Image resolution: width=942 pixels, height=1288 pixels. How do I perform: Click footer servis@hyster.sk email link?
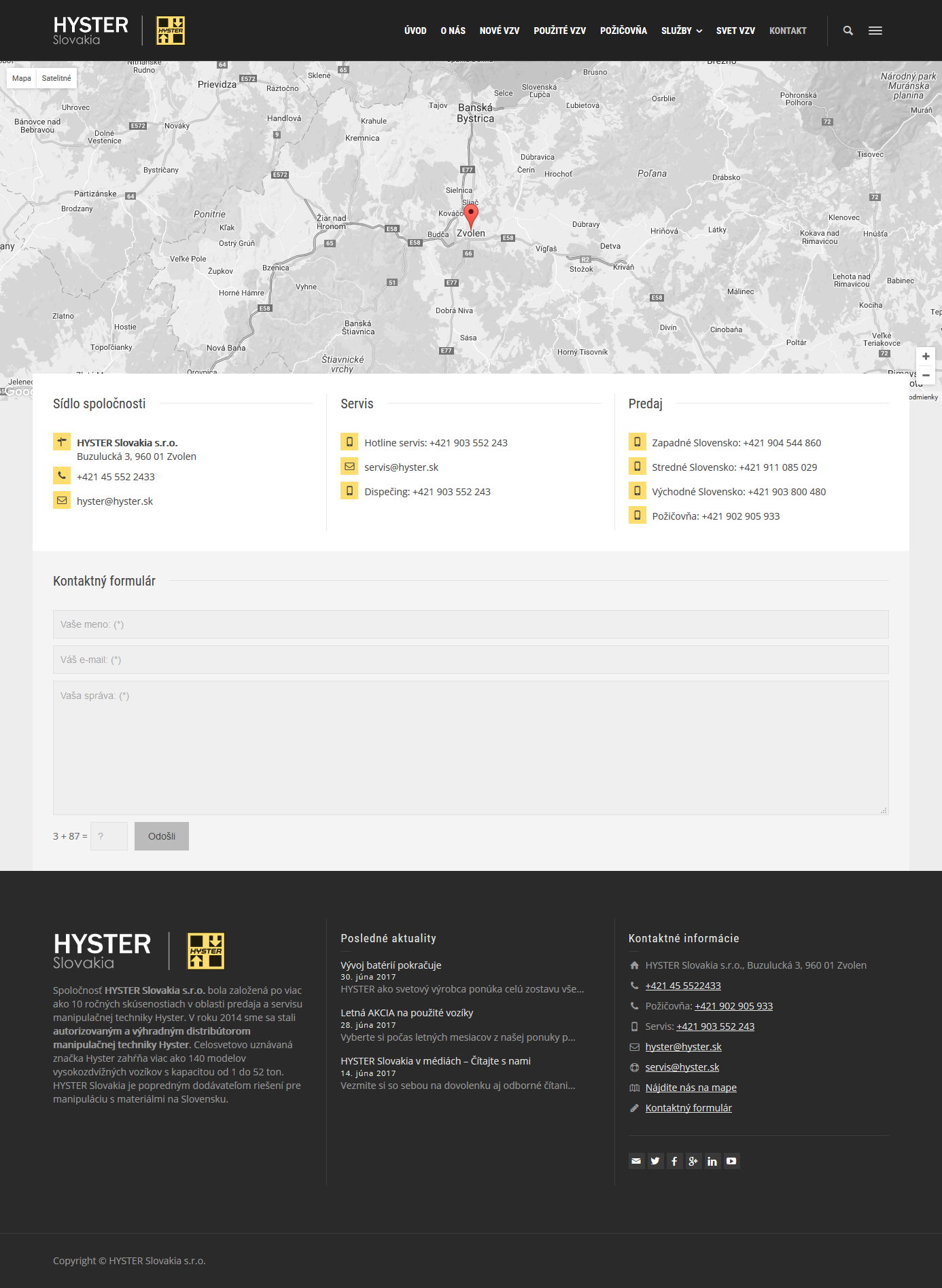coord(682,1067)
